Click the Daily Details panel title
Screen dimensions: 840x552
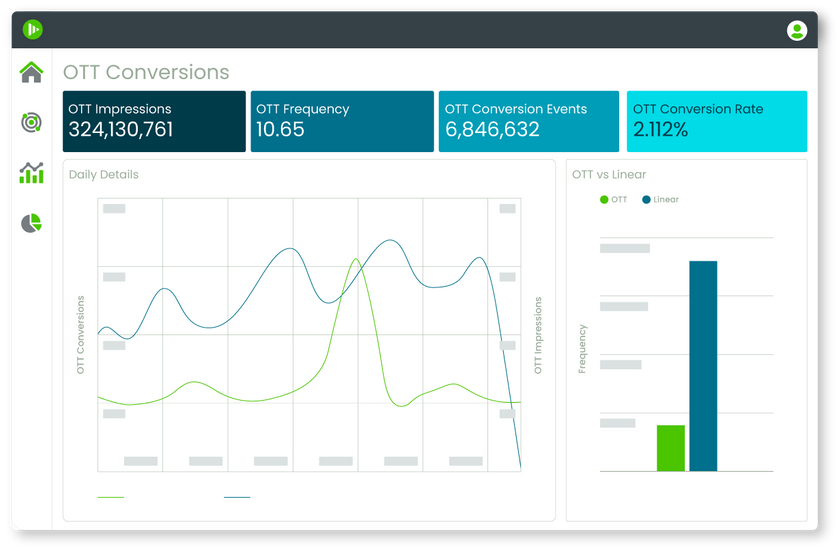click(104, 175)
